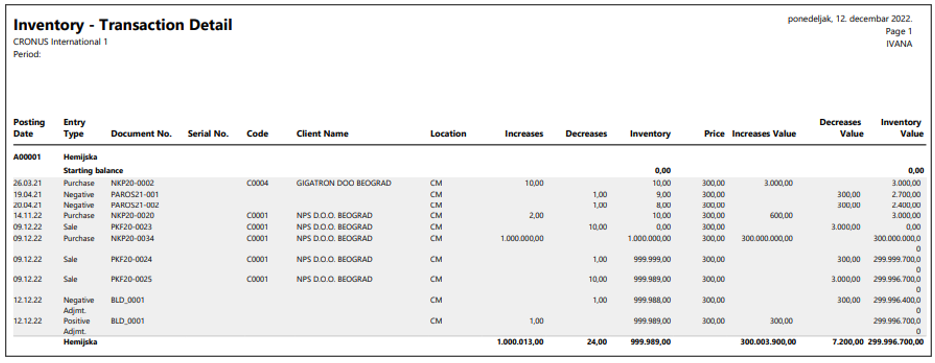Click the Positive Adjmt. entry for BLD_0001
The height and width of the screenshot is (363, 935).
tap(77, 325)
